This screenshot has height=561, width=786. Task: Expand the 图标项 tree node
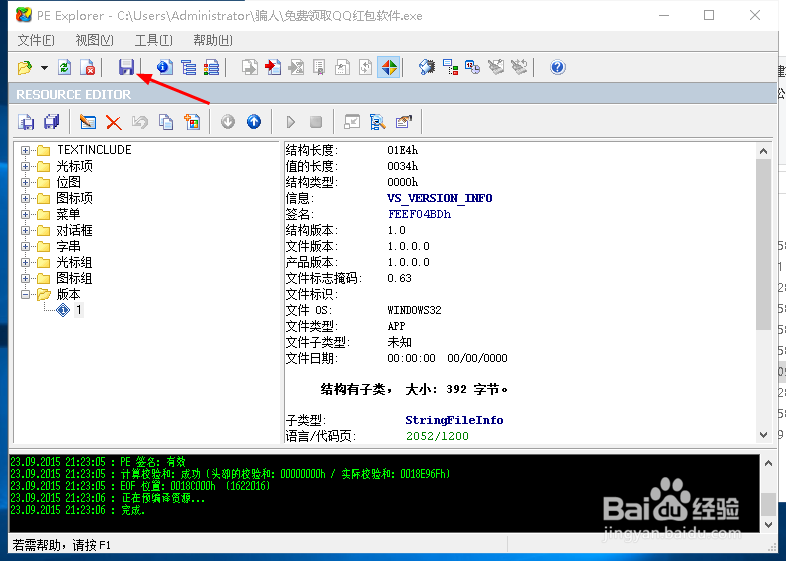25,198
